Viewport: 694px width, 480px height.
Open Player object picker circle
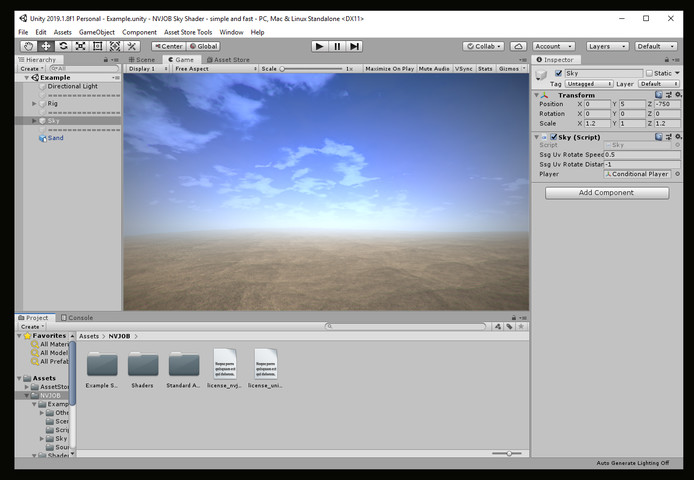[x=677, y=174]
